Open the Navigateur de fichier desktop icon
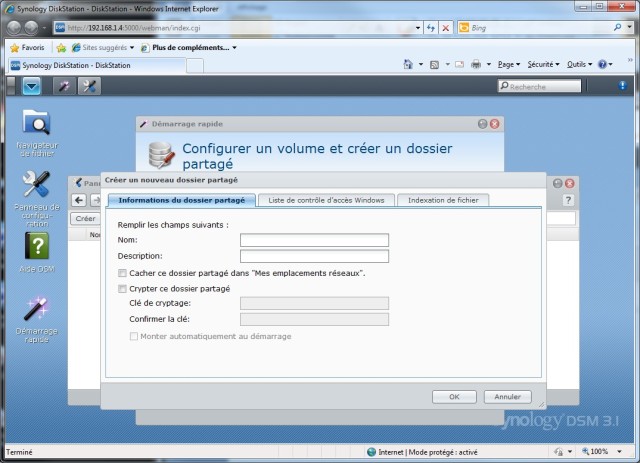640x463 pixels. click(x=36, y=122)
